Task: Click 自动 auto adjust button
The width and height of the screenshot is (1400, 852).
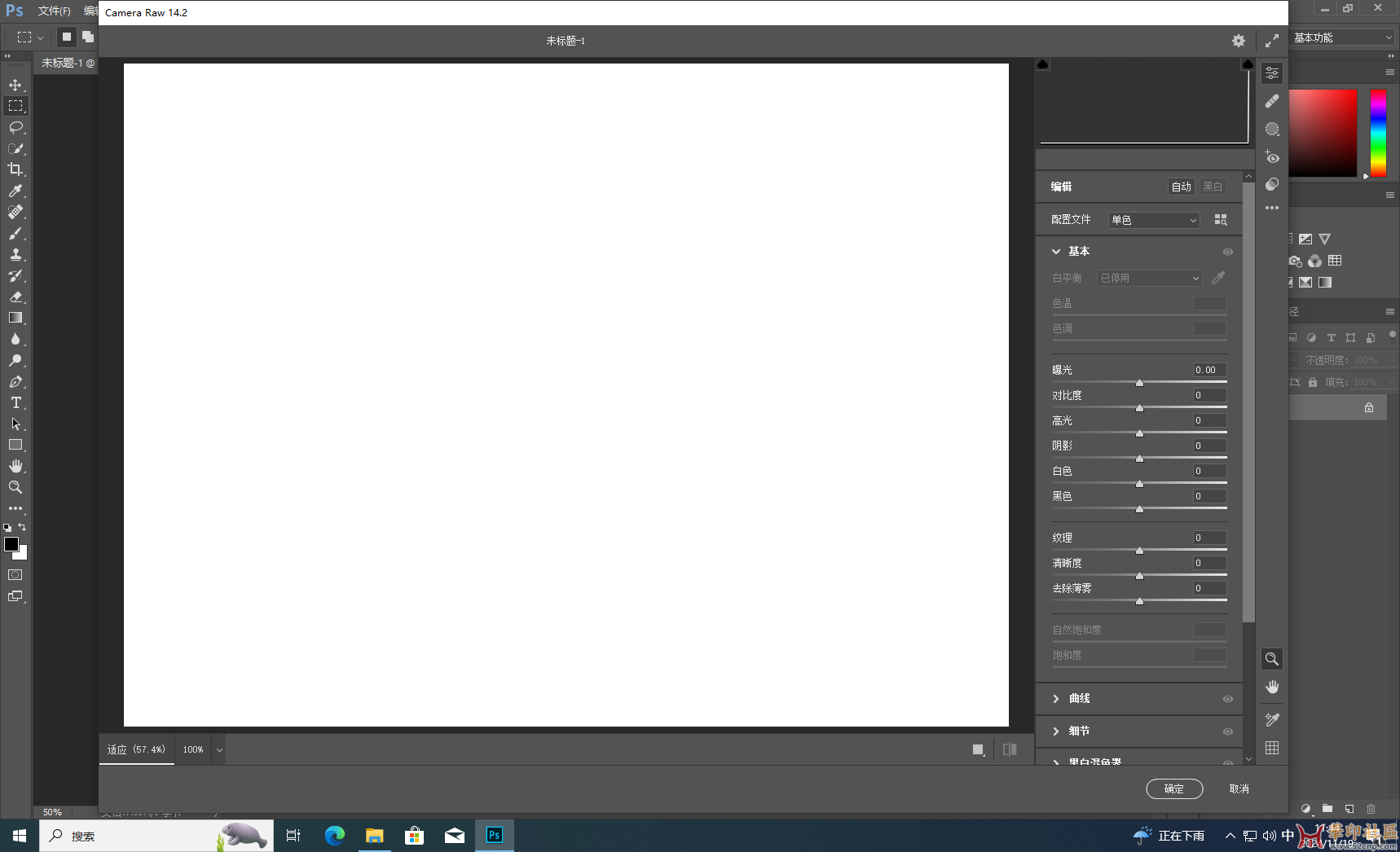Action: point(1182,187)
